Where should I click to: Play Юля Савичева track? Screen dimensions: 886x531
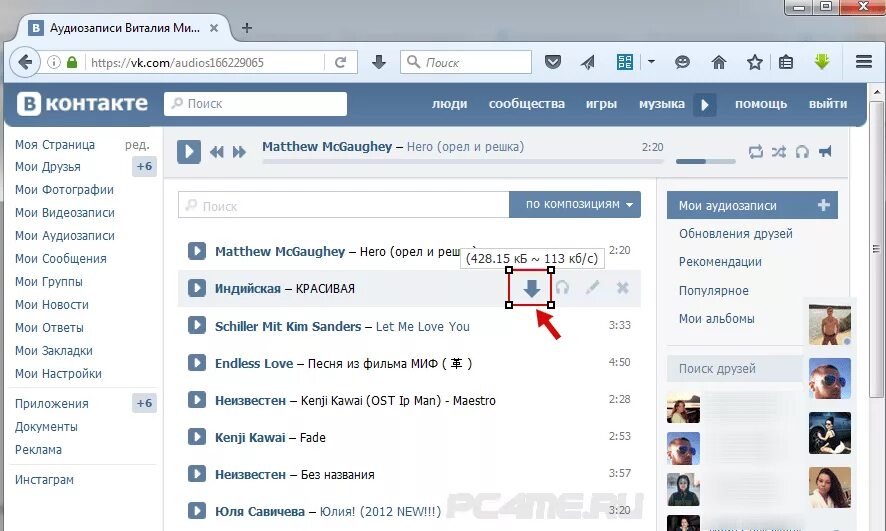coord(197,511)
